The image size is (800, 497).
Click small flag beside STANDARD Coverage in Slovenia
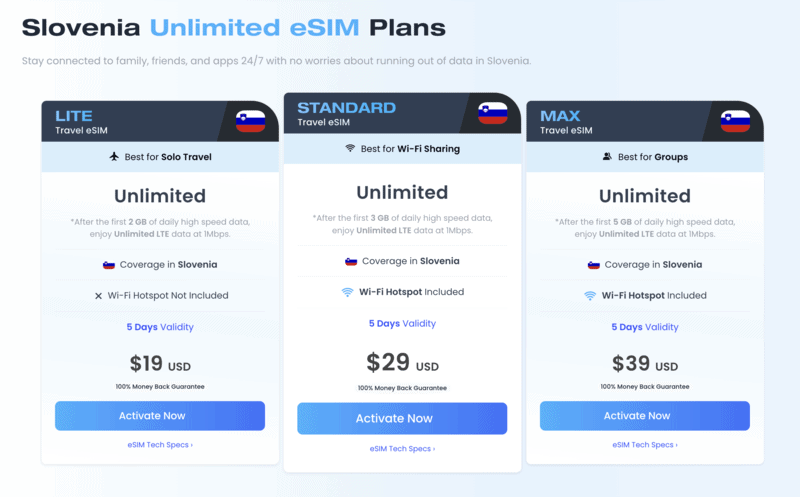351,261
